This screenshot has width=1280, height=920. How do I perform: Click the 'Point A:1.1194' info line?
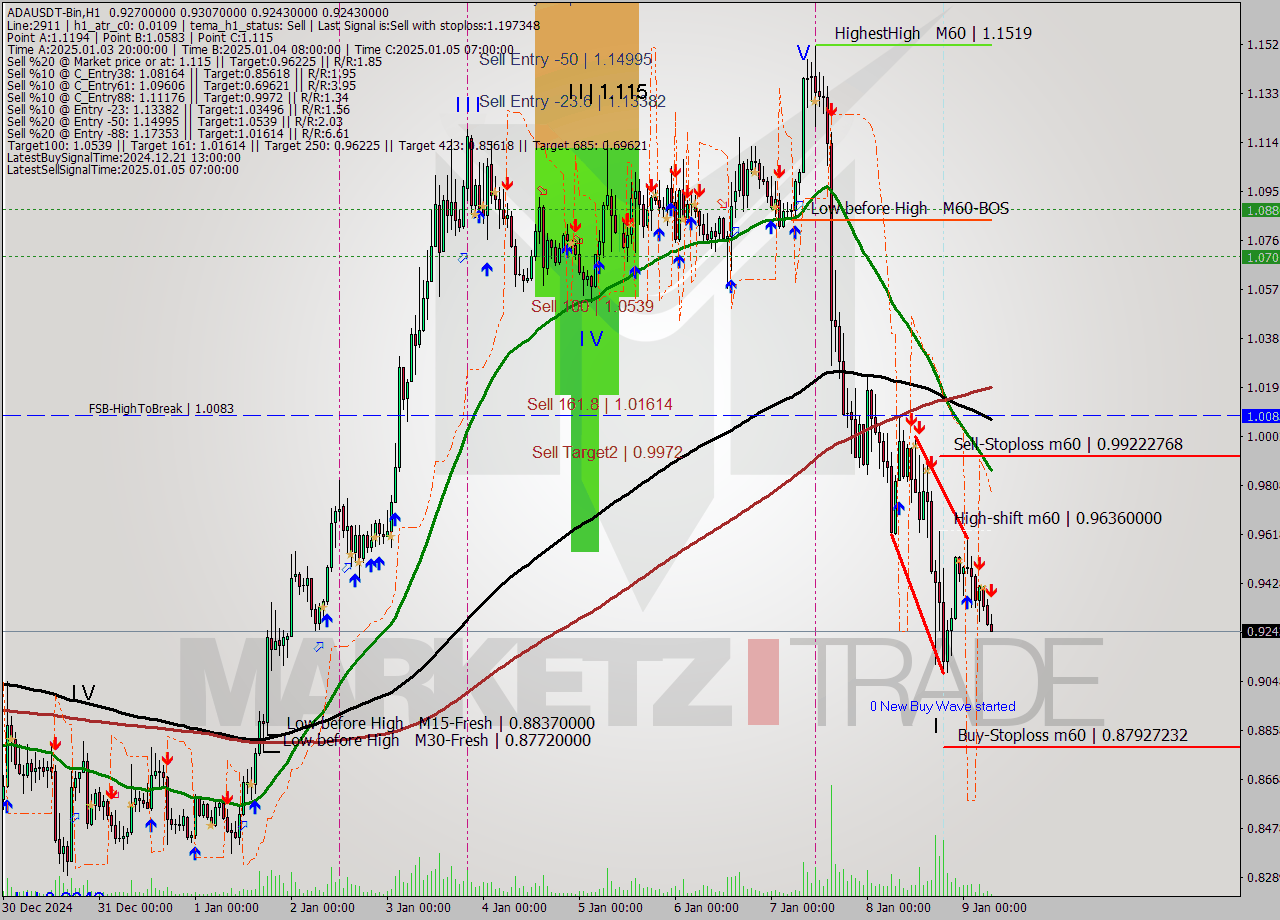[x=139, y=37]
